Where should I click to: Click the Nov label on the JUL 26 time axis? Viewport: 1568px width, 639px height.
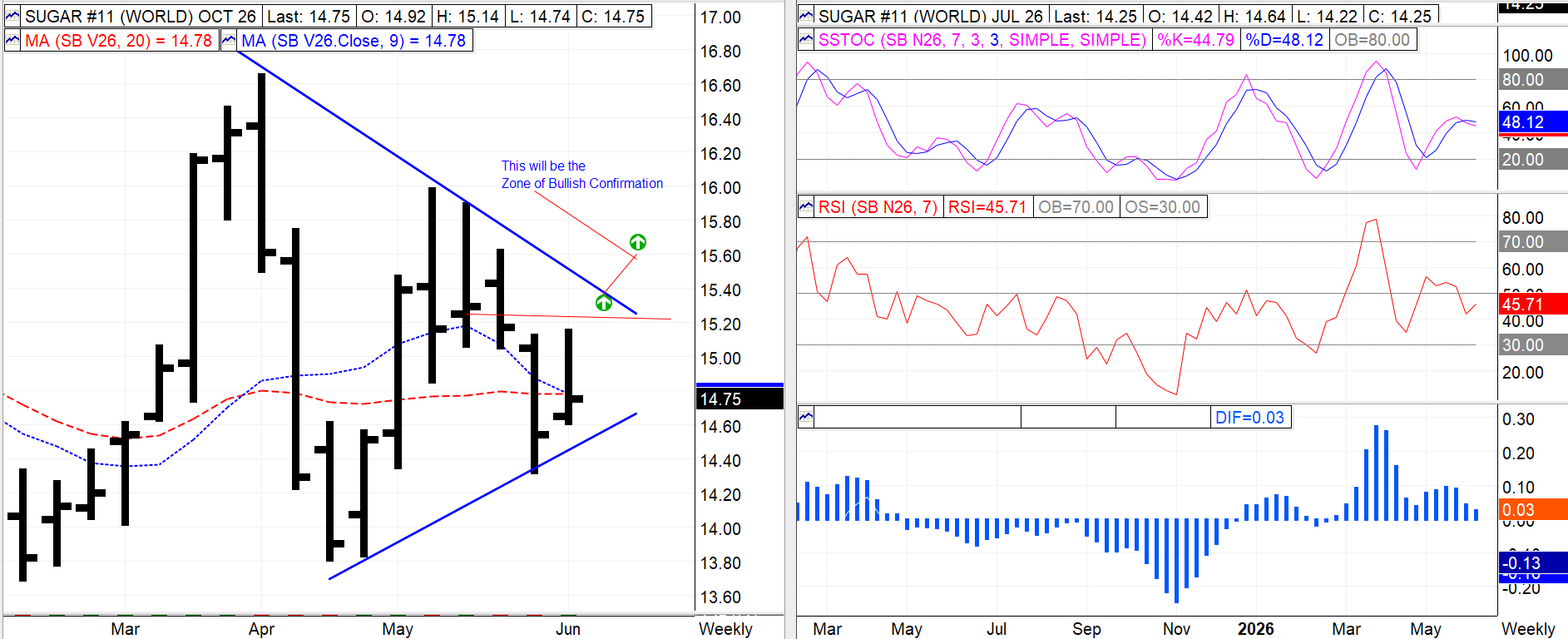[x=1176, y=629]
